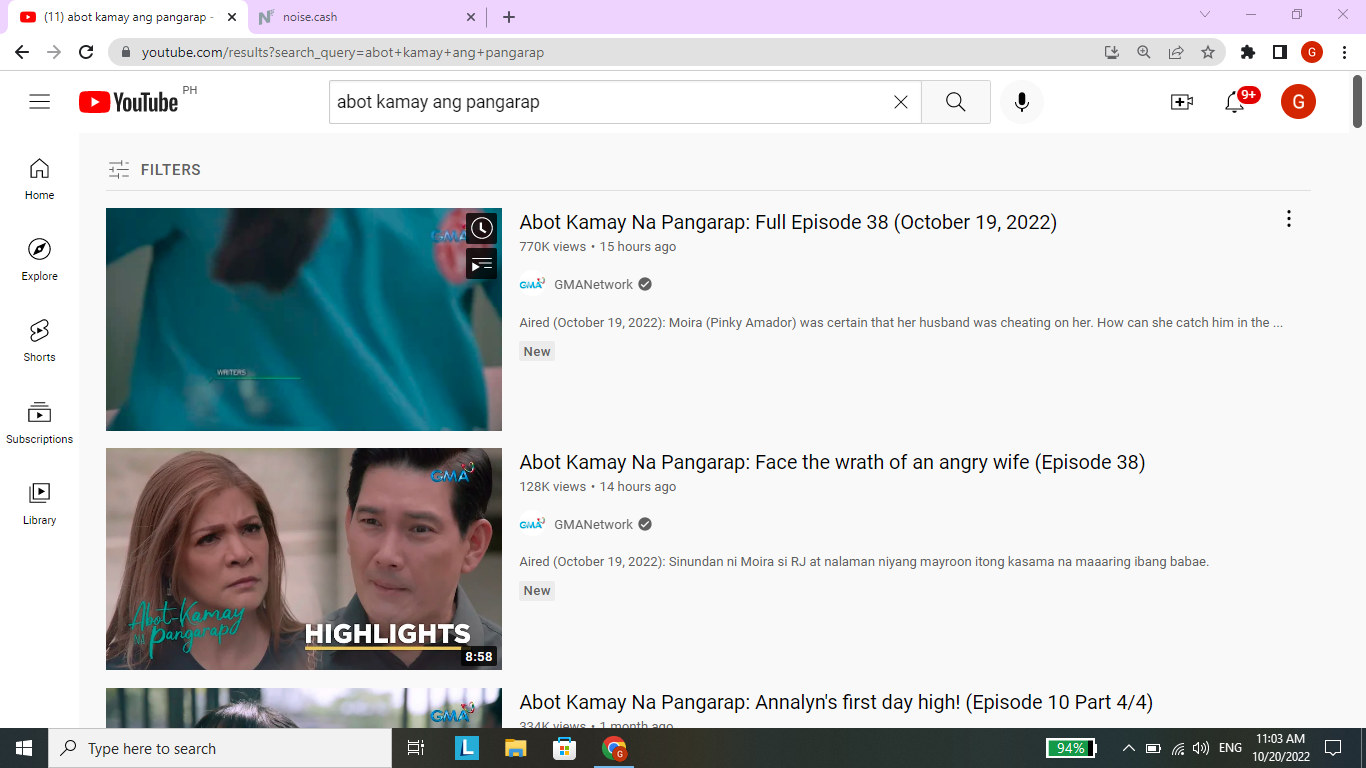Open Explore in the sidebar
Viewport: 1366px width, 768px height.
tap(40, 260)
